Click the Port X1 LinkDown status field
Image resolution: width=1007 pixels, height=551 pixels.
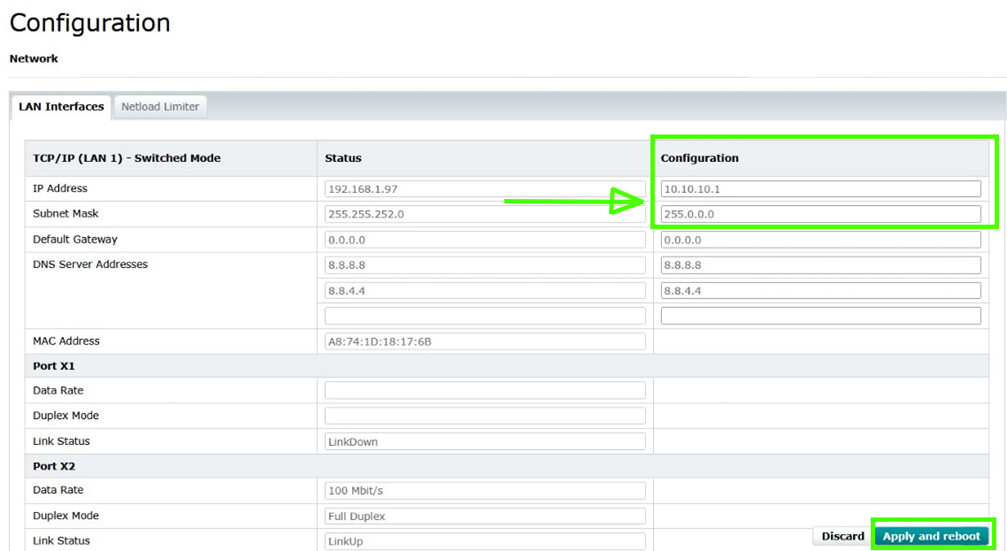[x=485, y=441]
